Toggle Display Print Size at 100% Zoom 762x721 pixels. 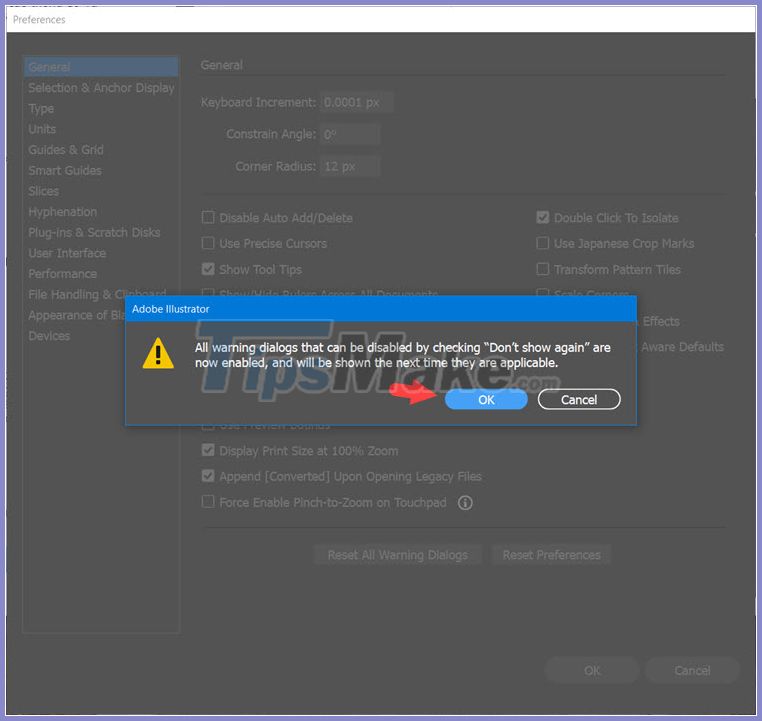click(x=208, y=450)
